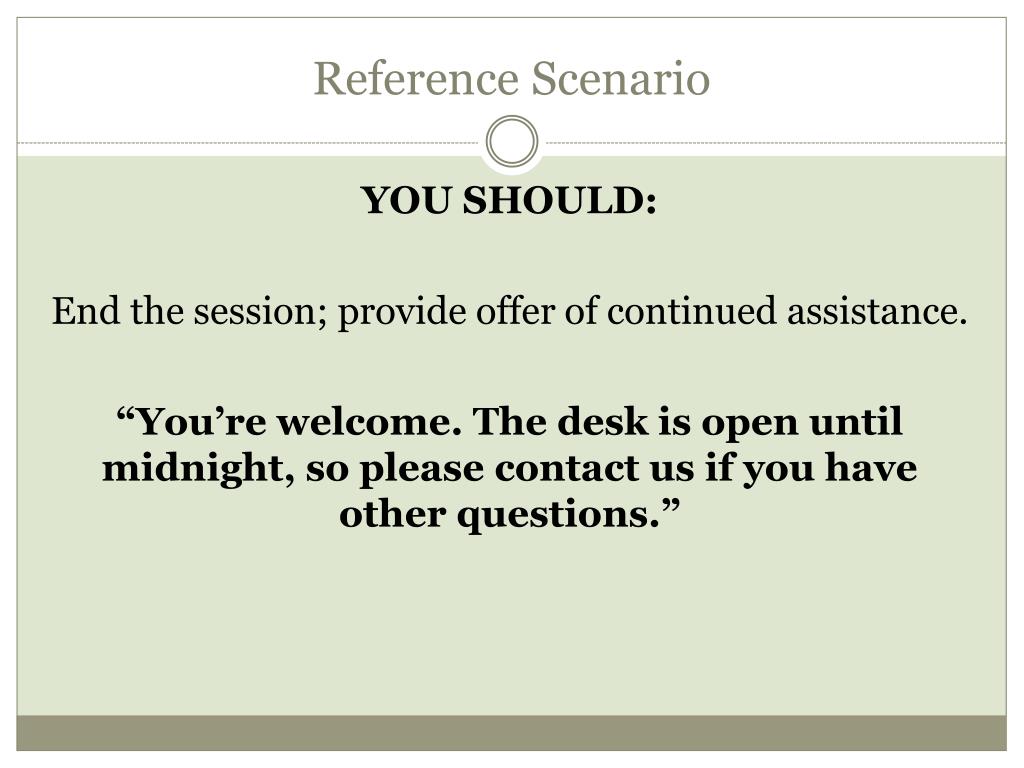Select the "End the session" instruction line

pyautogui.click(x=509, y=312)
